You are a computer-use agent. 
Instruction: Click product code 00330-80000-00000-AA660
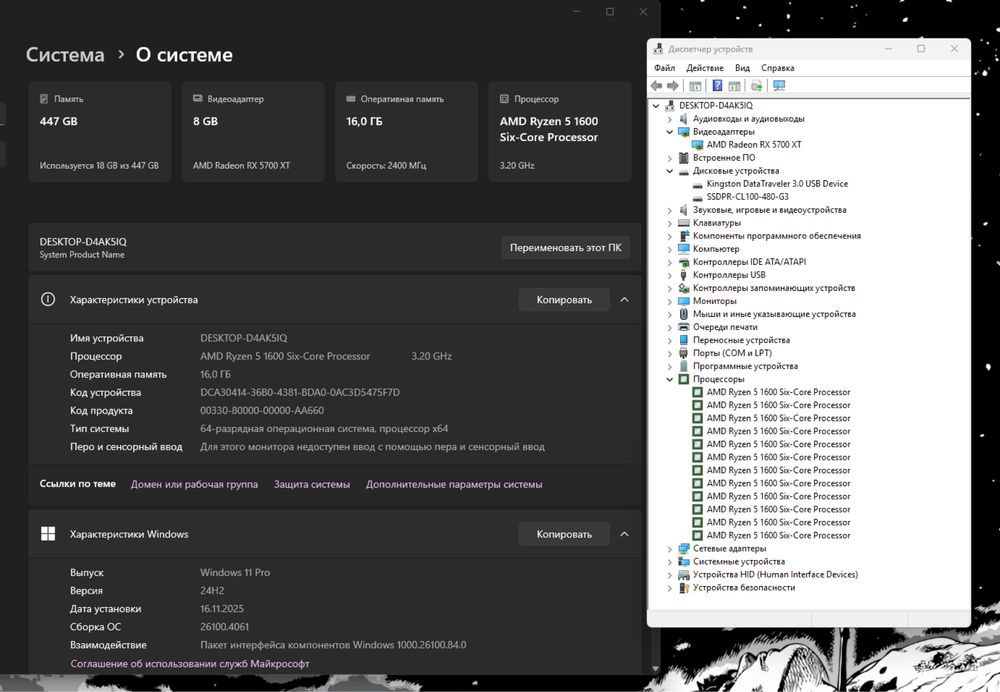(262, 411)
